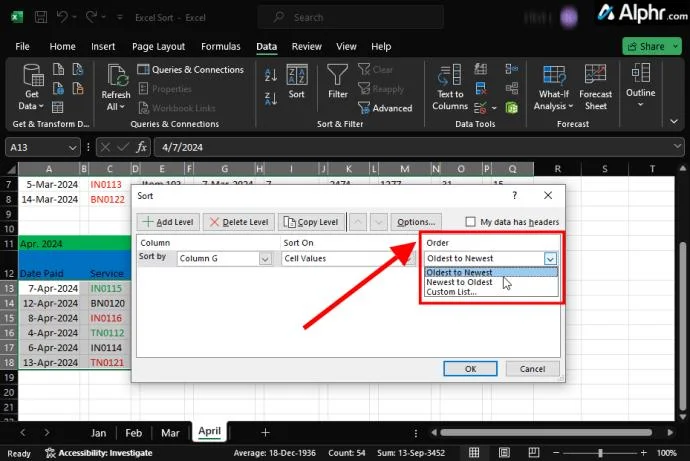Click the Filter funnel icon in ribbon
This screenshot has height=461, width=690.
[338, 78]
